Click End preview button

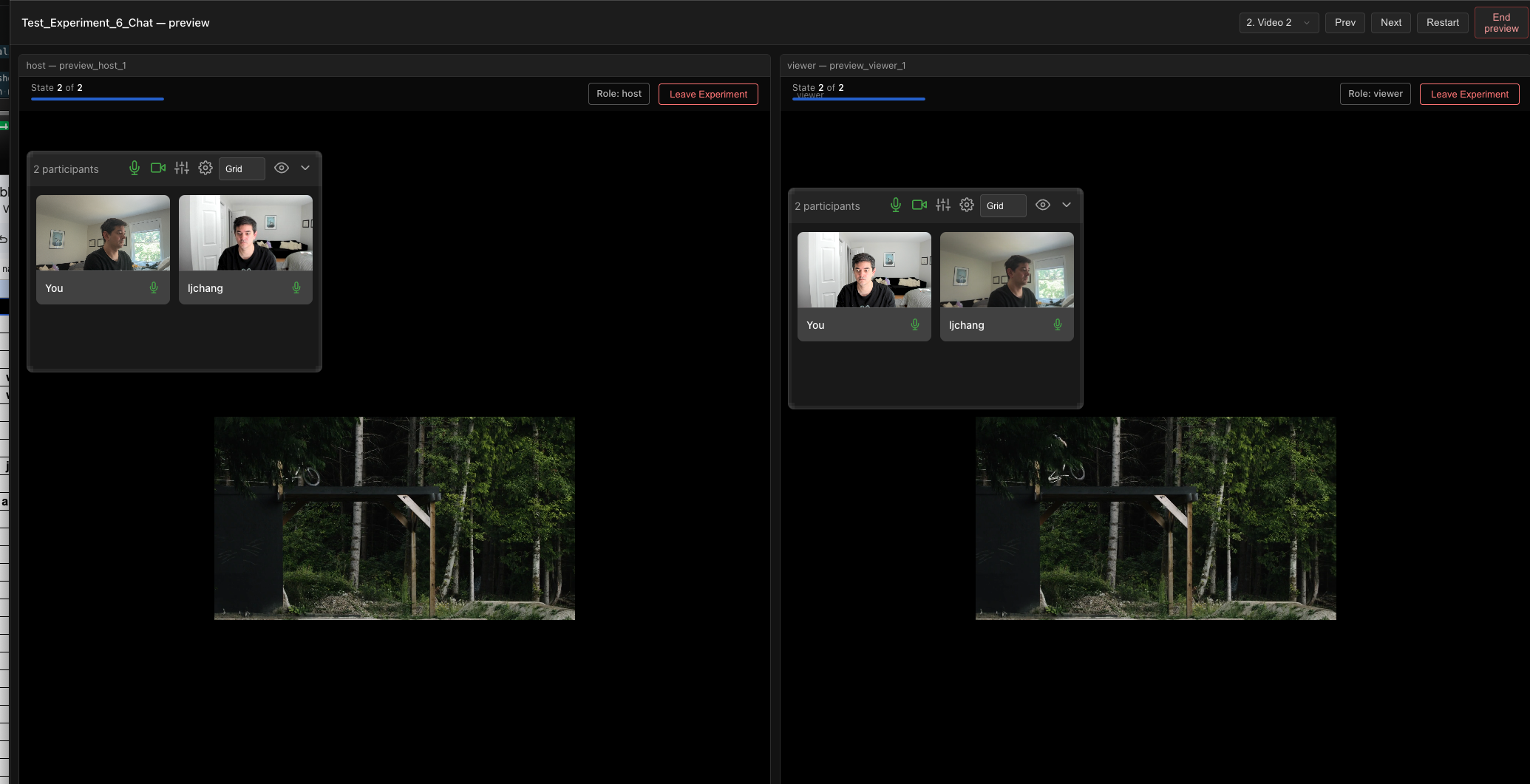pos(1501,23)
